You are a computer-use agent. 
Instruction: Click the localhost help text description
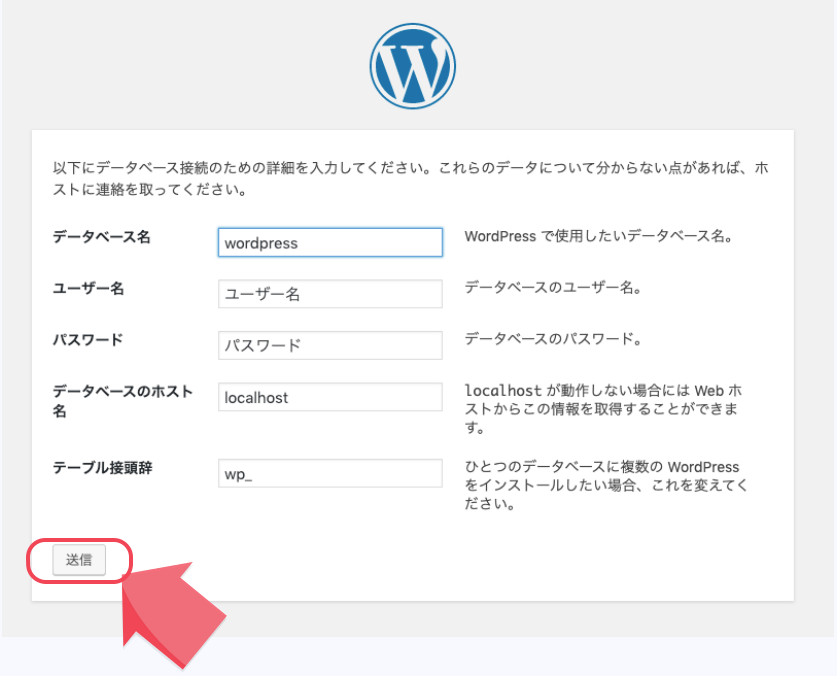603,409
